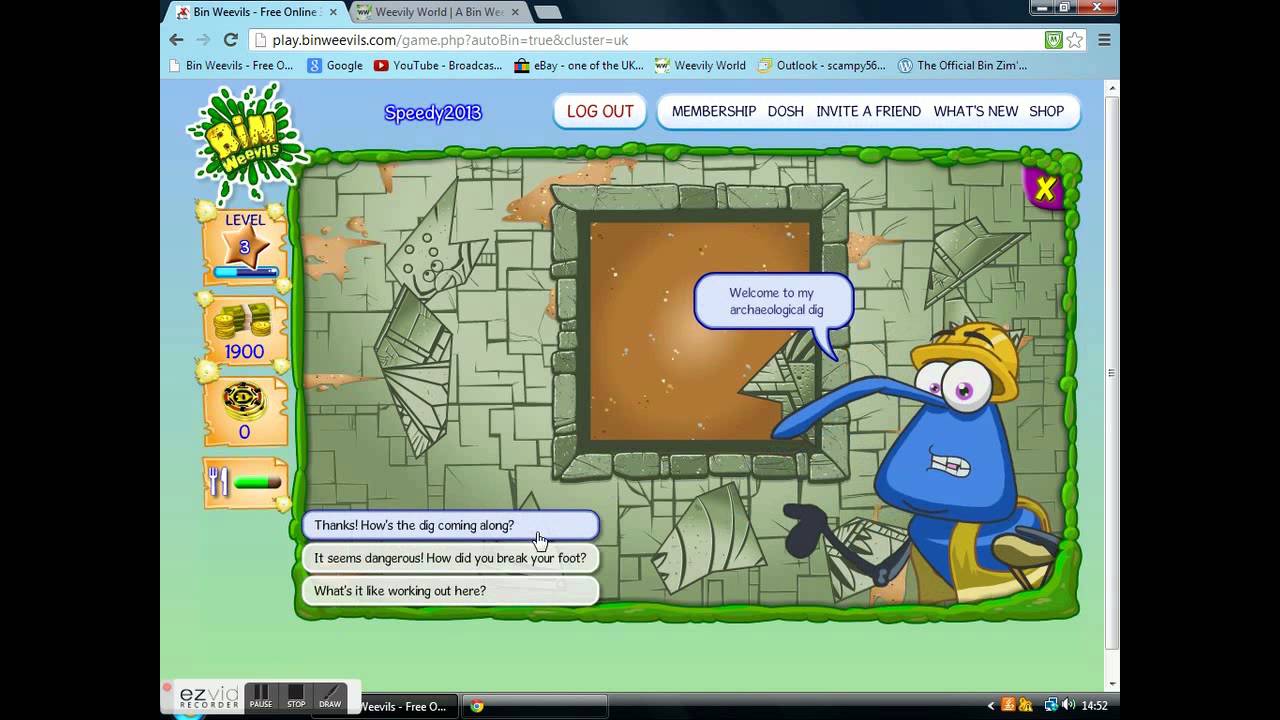
Task: Stop the ezvid recording
Action: (x=296, y=696)
